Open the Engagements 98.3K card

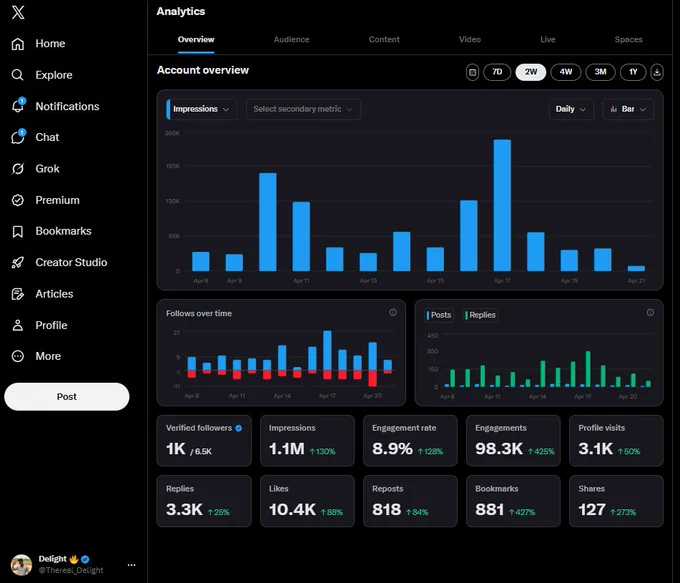coord(513,441)
